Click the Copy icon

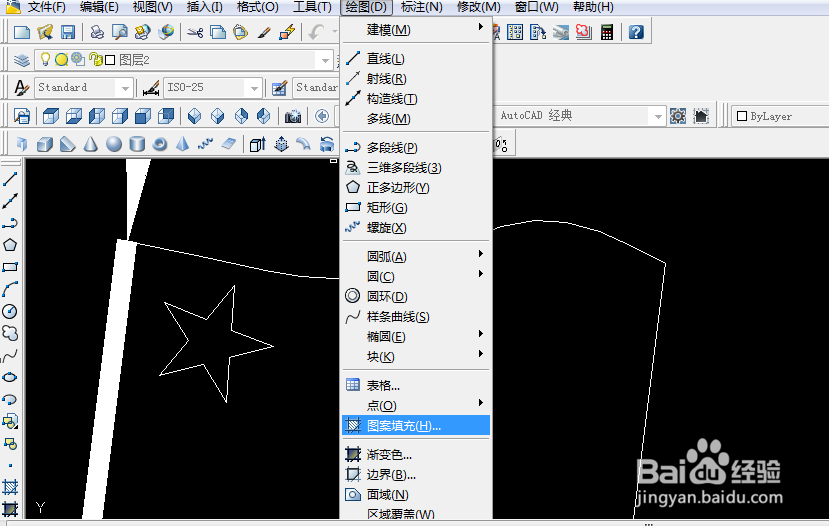218,33
